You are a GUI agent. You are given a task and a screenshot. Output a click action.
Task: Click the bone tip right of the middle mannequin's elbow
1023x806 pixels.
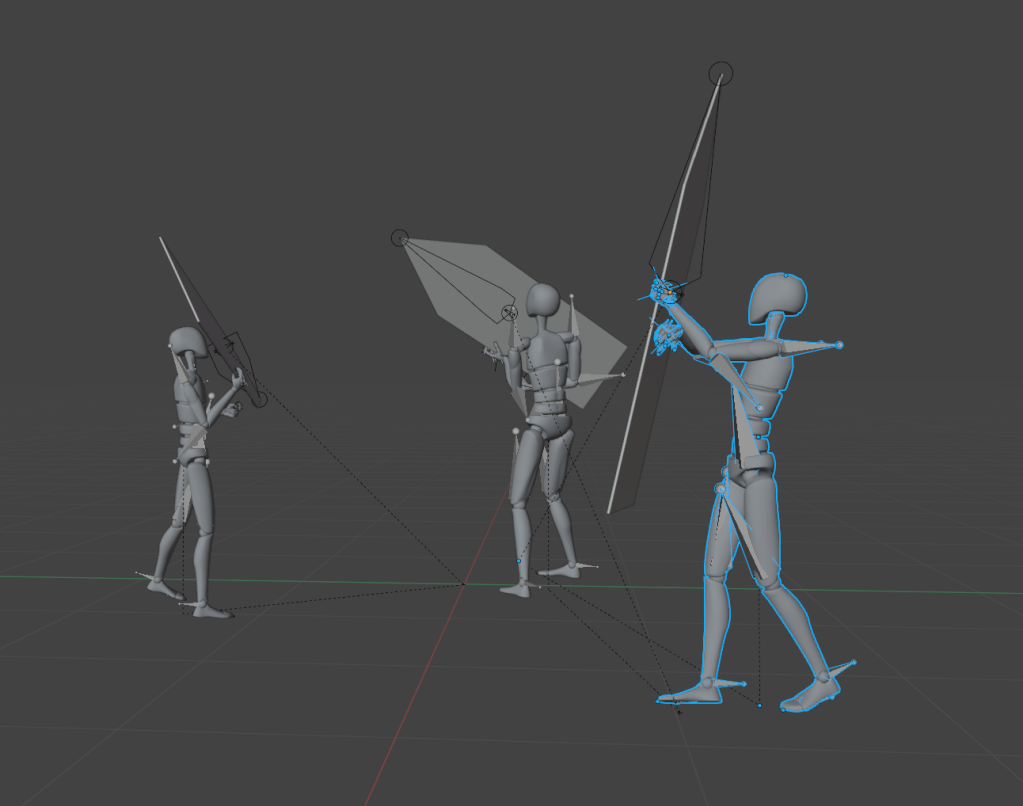click(623, 375)
